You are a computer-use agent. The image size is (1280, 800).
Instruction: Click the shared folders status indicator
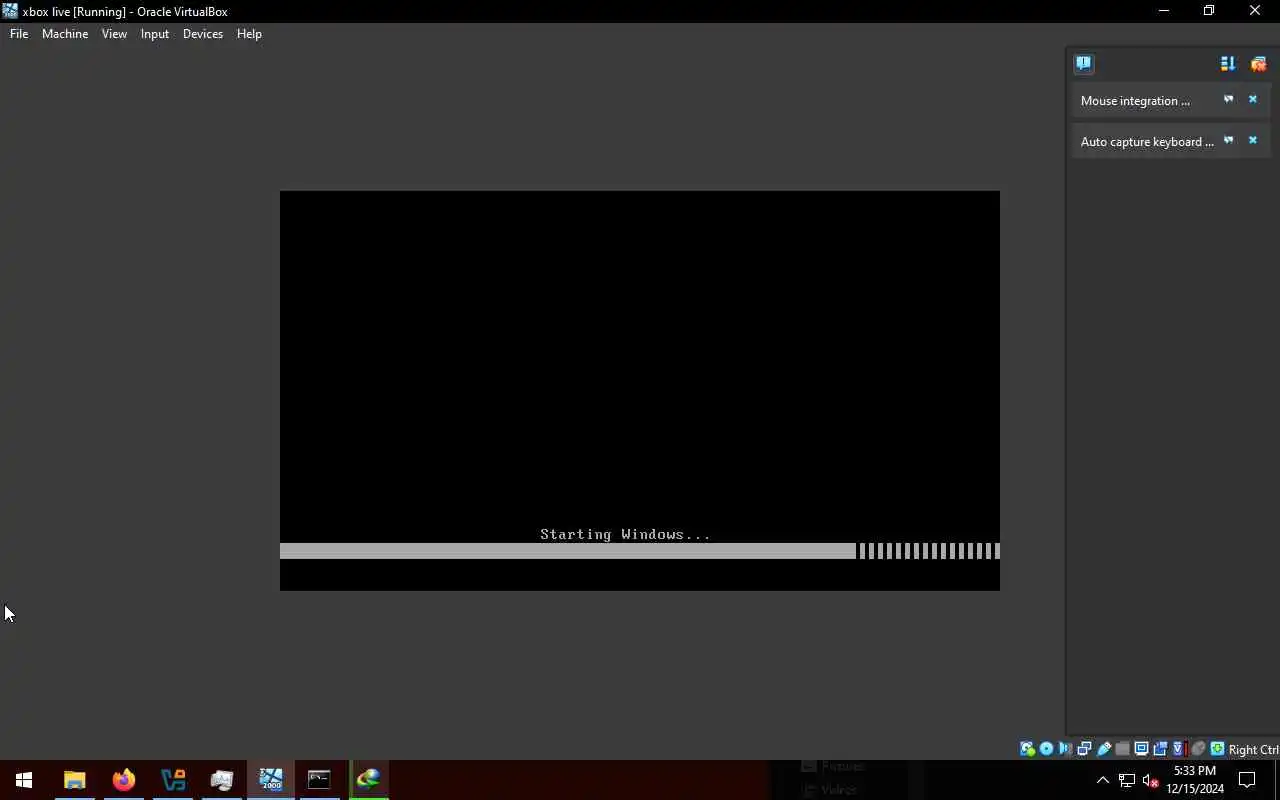point(1122,749)
